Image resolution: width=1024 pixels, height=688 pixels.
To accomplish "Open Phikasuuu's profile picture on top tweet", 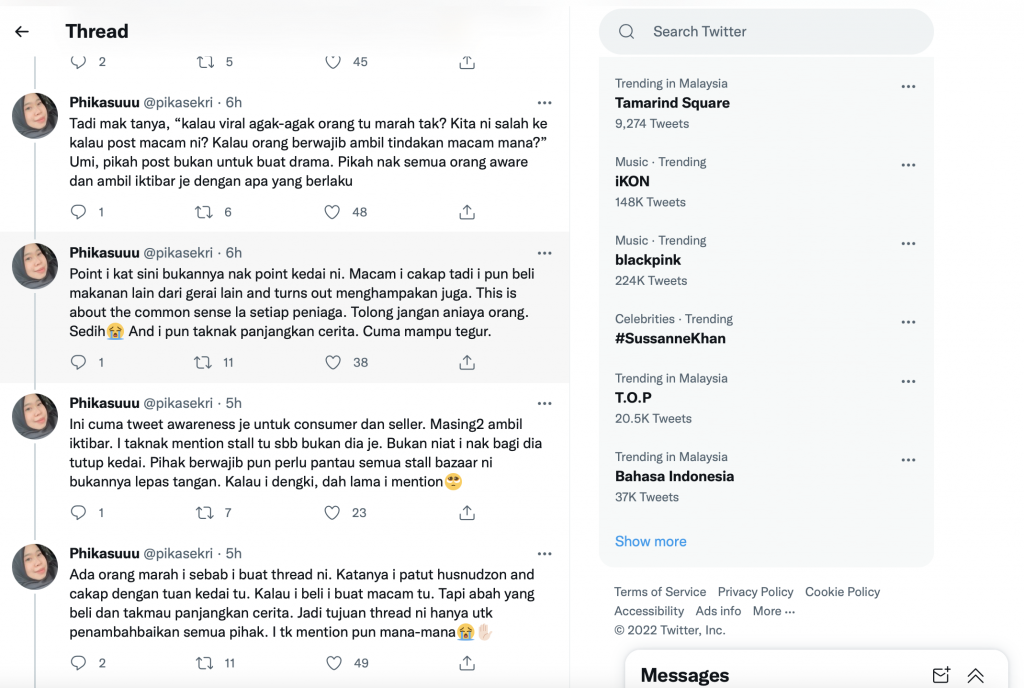I will click(35, 116).
